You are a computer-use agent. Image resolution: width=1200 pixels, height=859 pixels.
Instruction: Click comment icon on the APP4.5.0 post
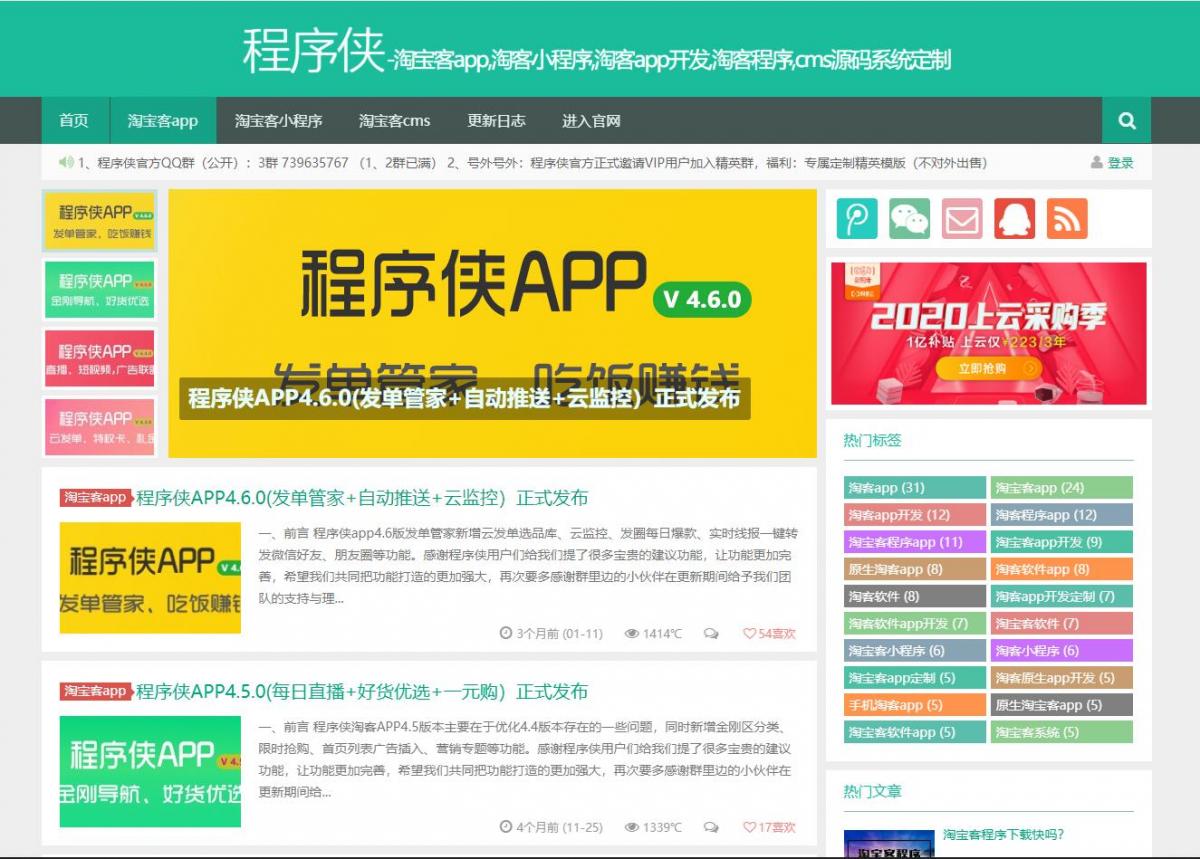711,827
